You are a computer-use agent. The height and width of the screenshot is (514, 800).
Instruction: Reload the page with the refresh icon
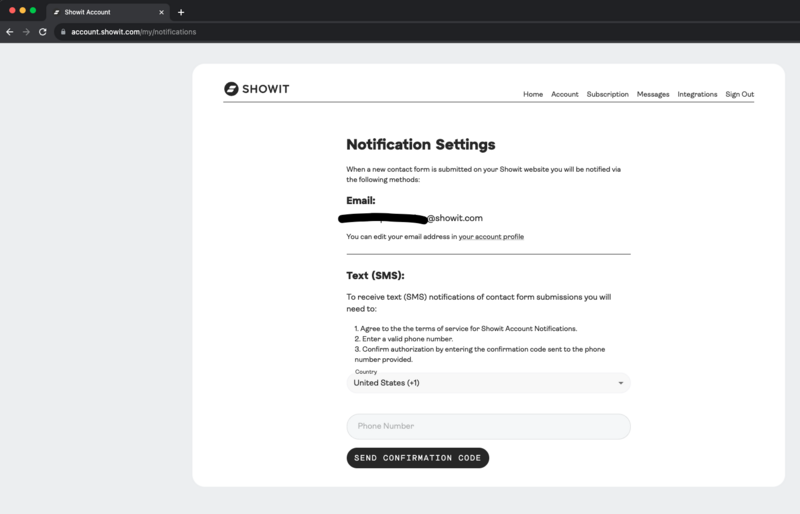[43, 32]
